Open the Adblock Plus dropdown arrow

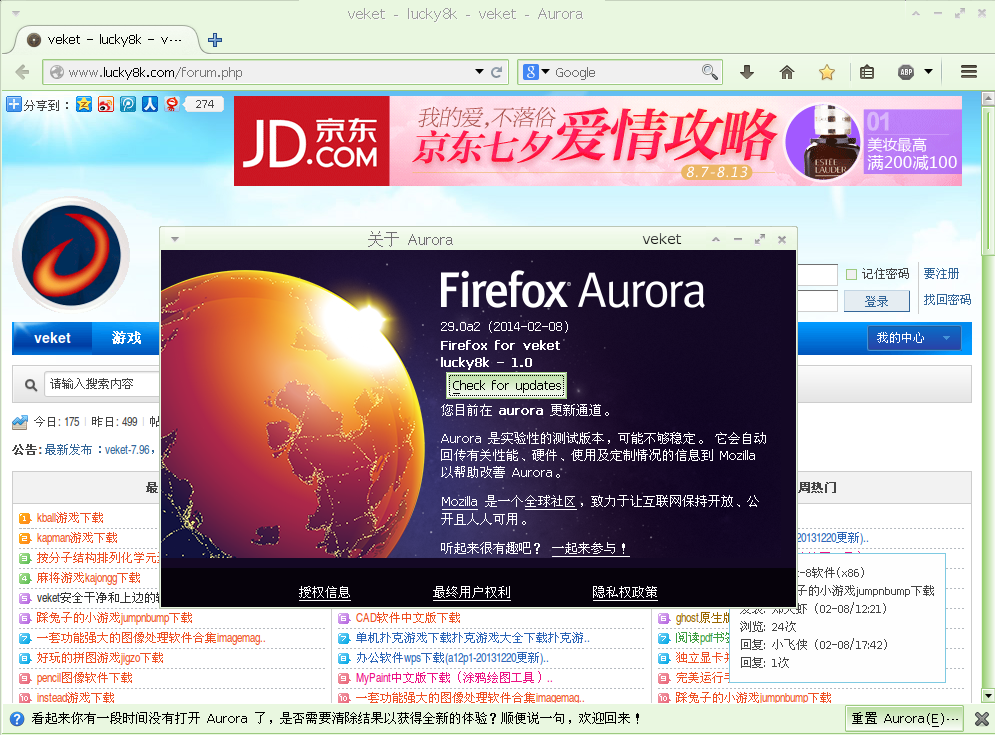pos(928,72)
